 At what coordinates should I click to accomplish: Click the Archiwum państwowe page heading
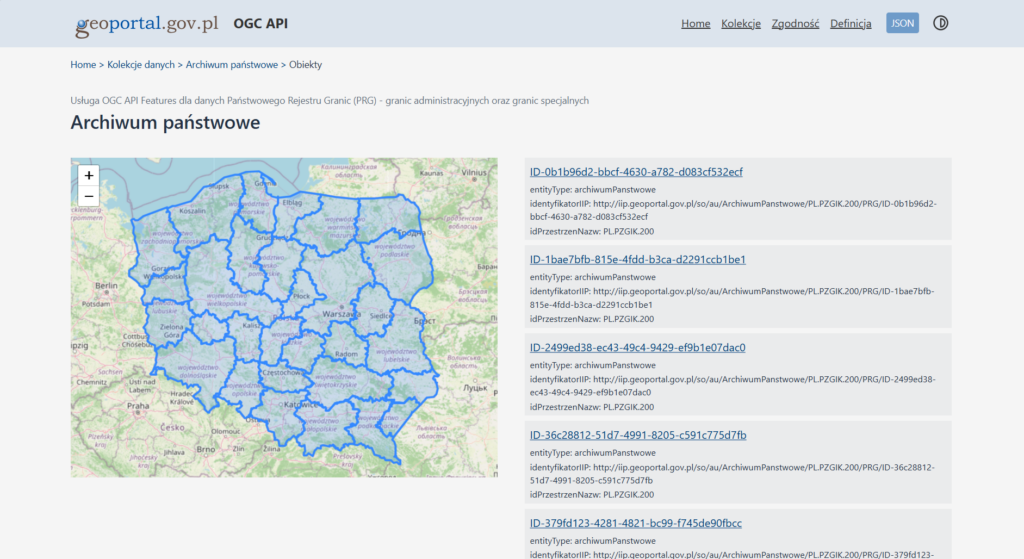[x=165, y=122]
